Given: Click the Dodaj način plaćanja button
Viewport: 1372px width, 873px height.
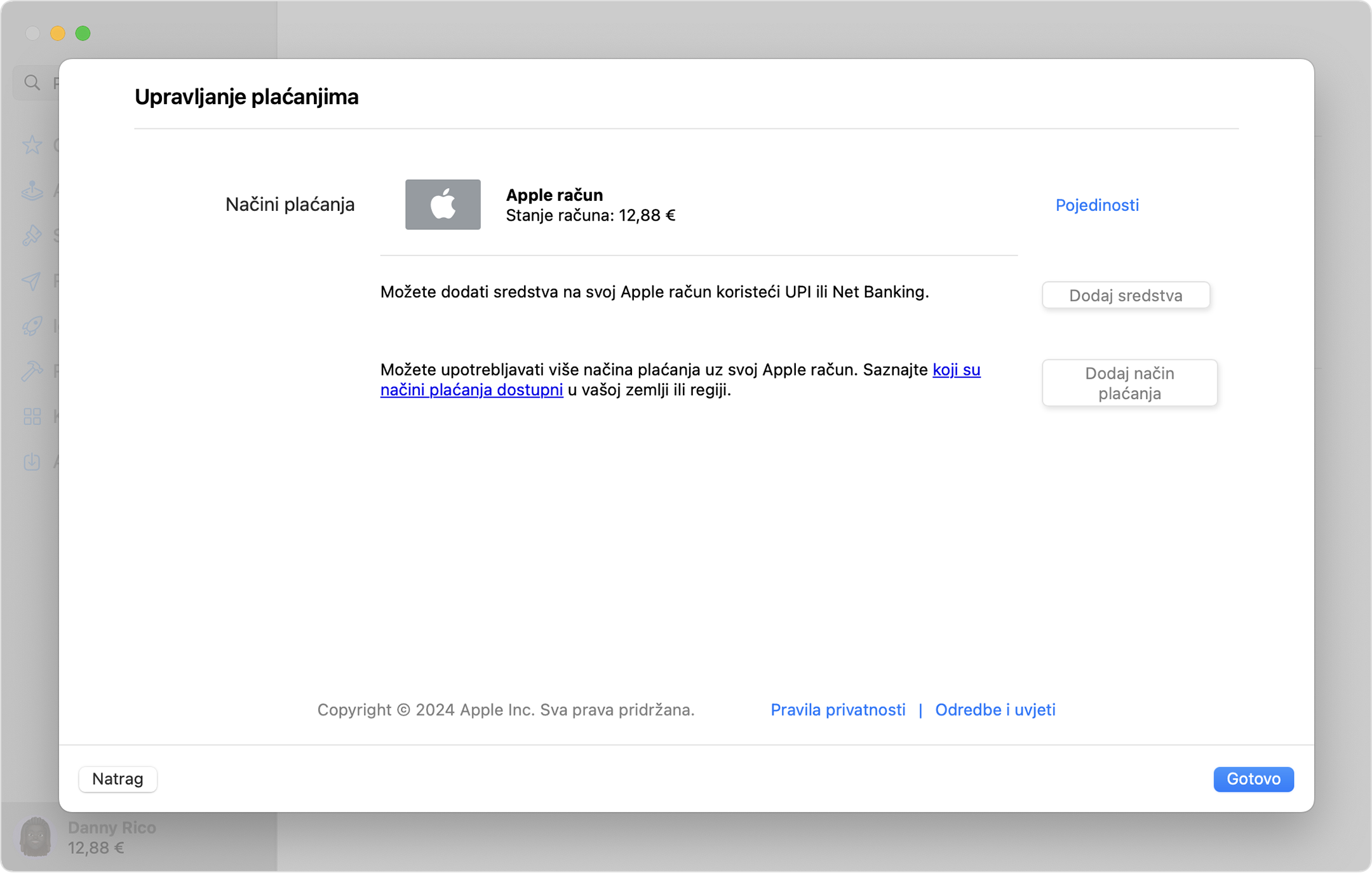Looking at the screenshot, I should coord(1129,383).
